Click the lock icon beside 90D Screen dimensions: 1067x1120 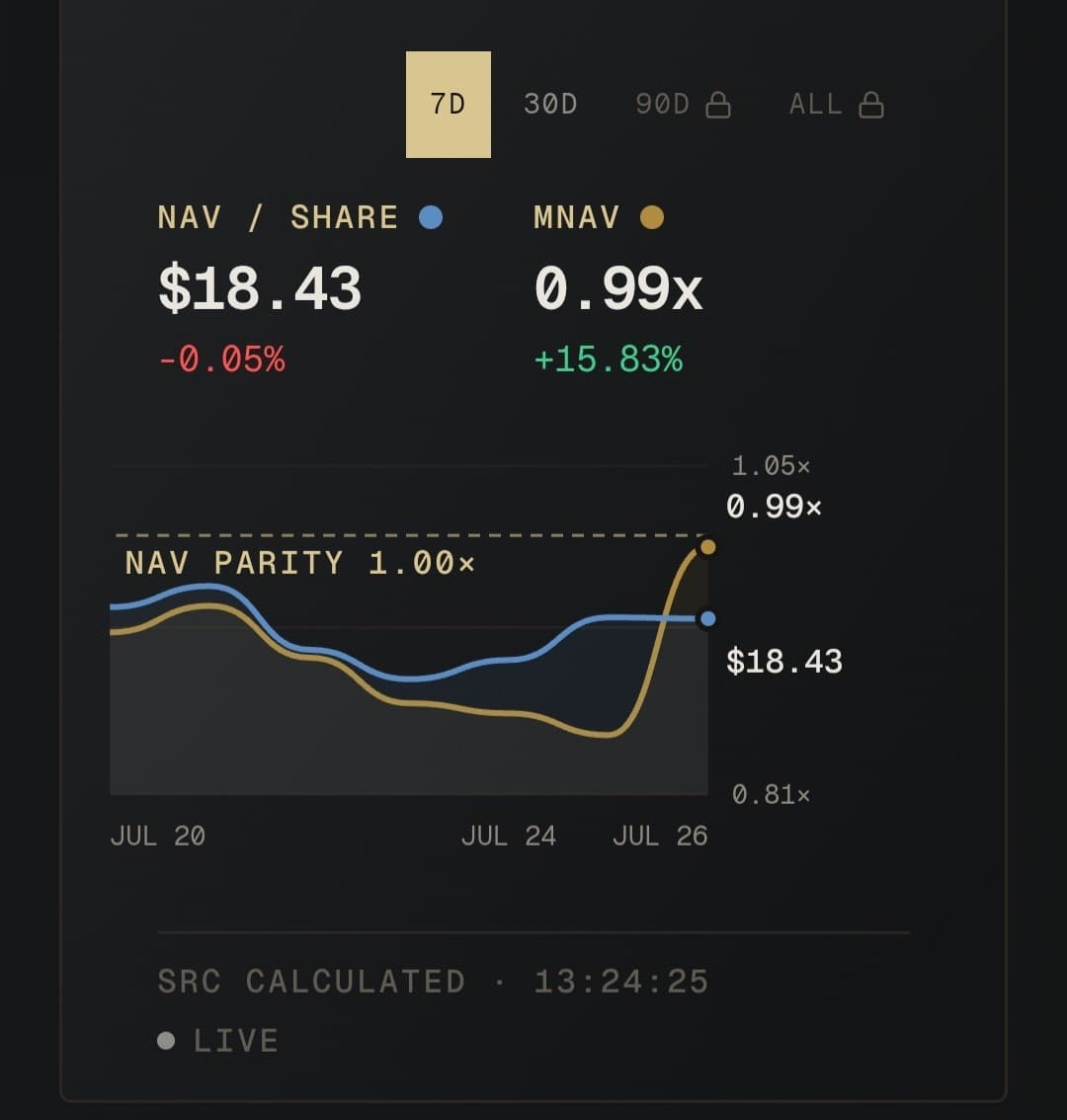(x=718, y=105)
